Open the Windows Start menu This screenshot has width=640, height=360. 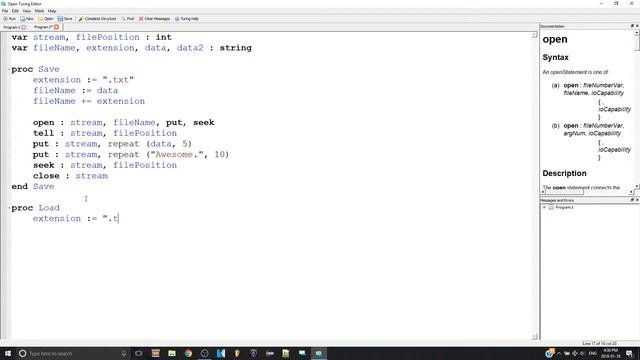click(8, 353)
